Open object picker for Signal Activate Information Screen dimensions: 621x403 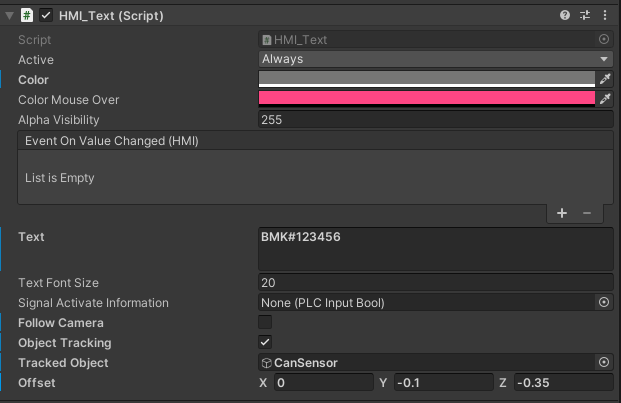(603, 302)
